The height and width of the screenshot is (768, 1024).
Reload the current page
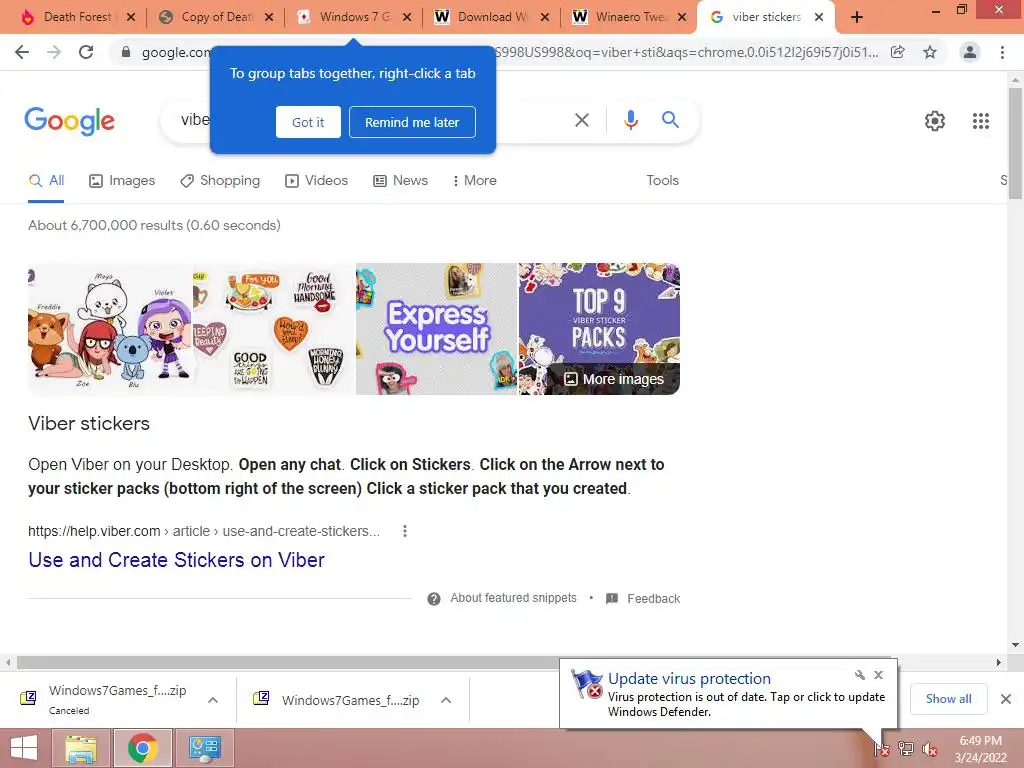click(86, 52)
